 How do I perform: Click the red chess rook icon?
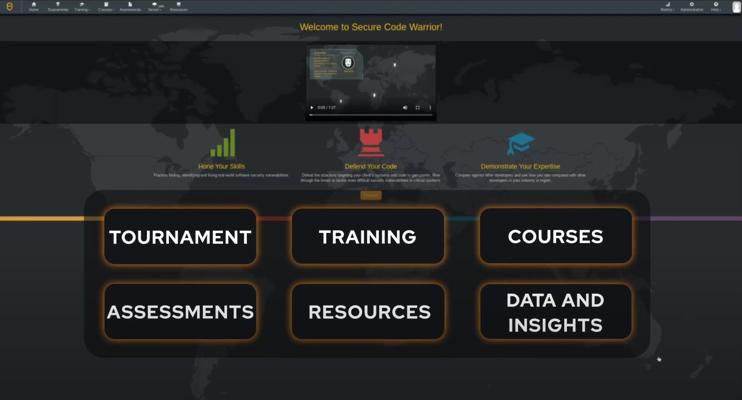(x=371, y=142)
